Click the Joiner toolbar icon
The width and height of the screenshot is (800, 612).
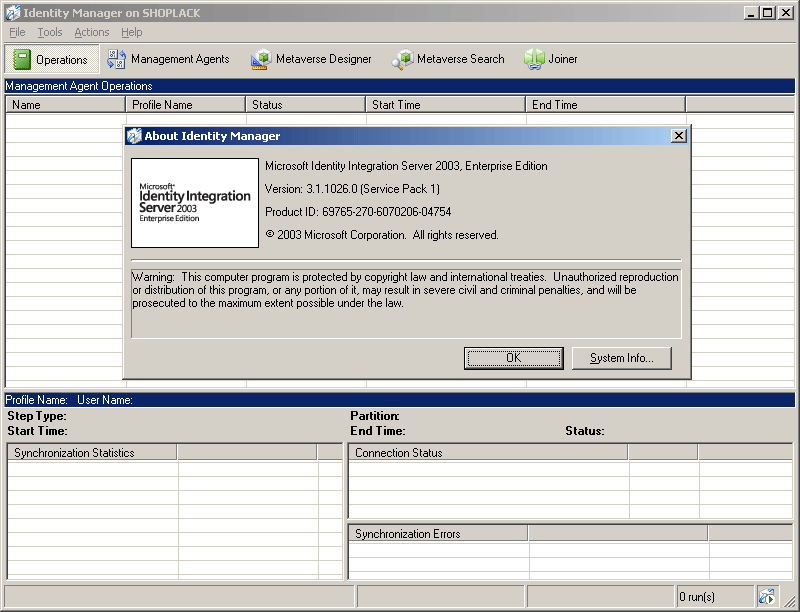(x=534, y=59)
